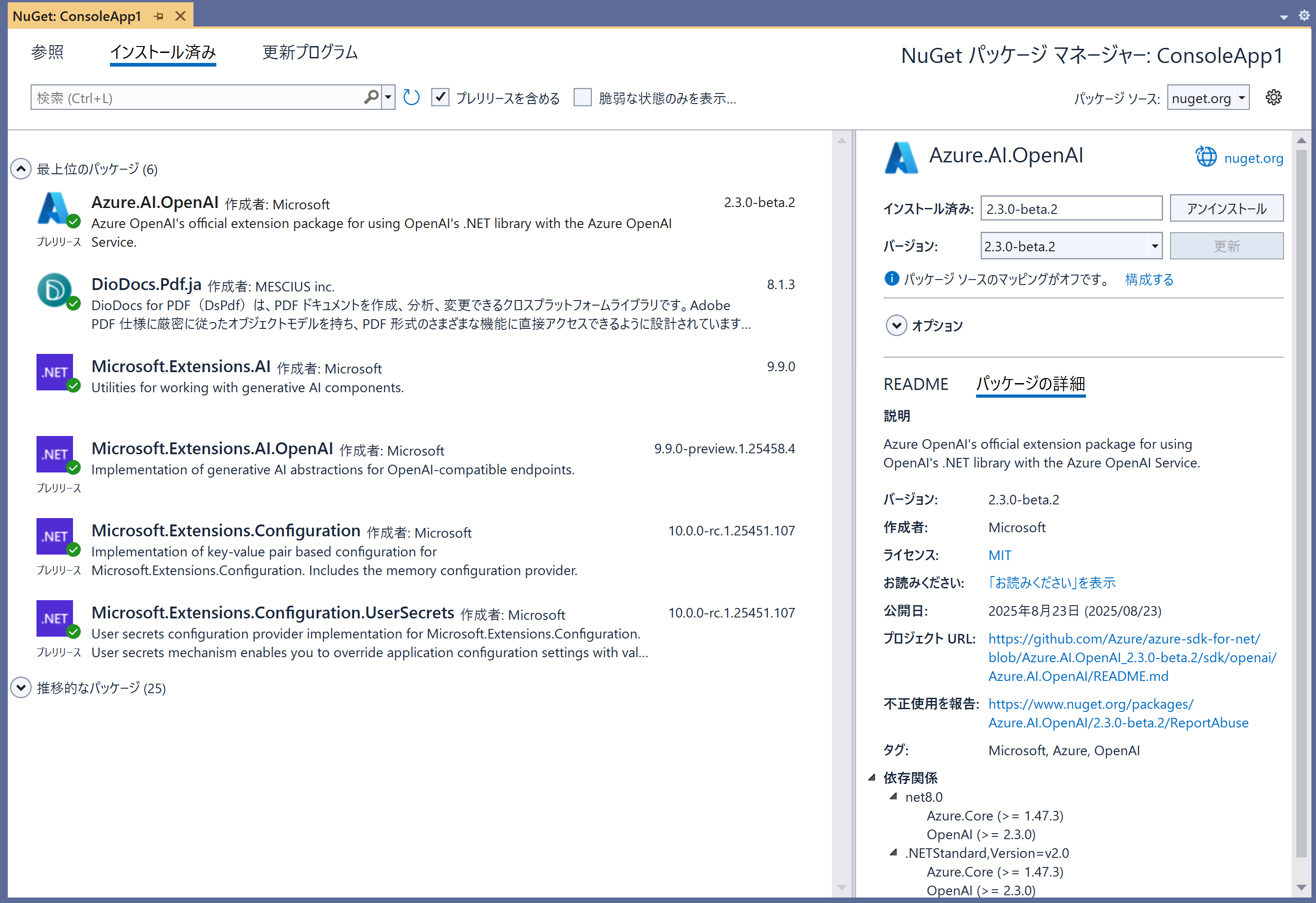Screen dimensions: 1316x903
Task: Click the refresh package list icon
Action: [x=411, y=97]
